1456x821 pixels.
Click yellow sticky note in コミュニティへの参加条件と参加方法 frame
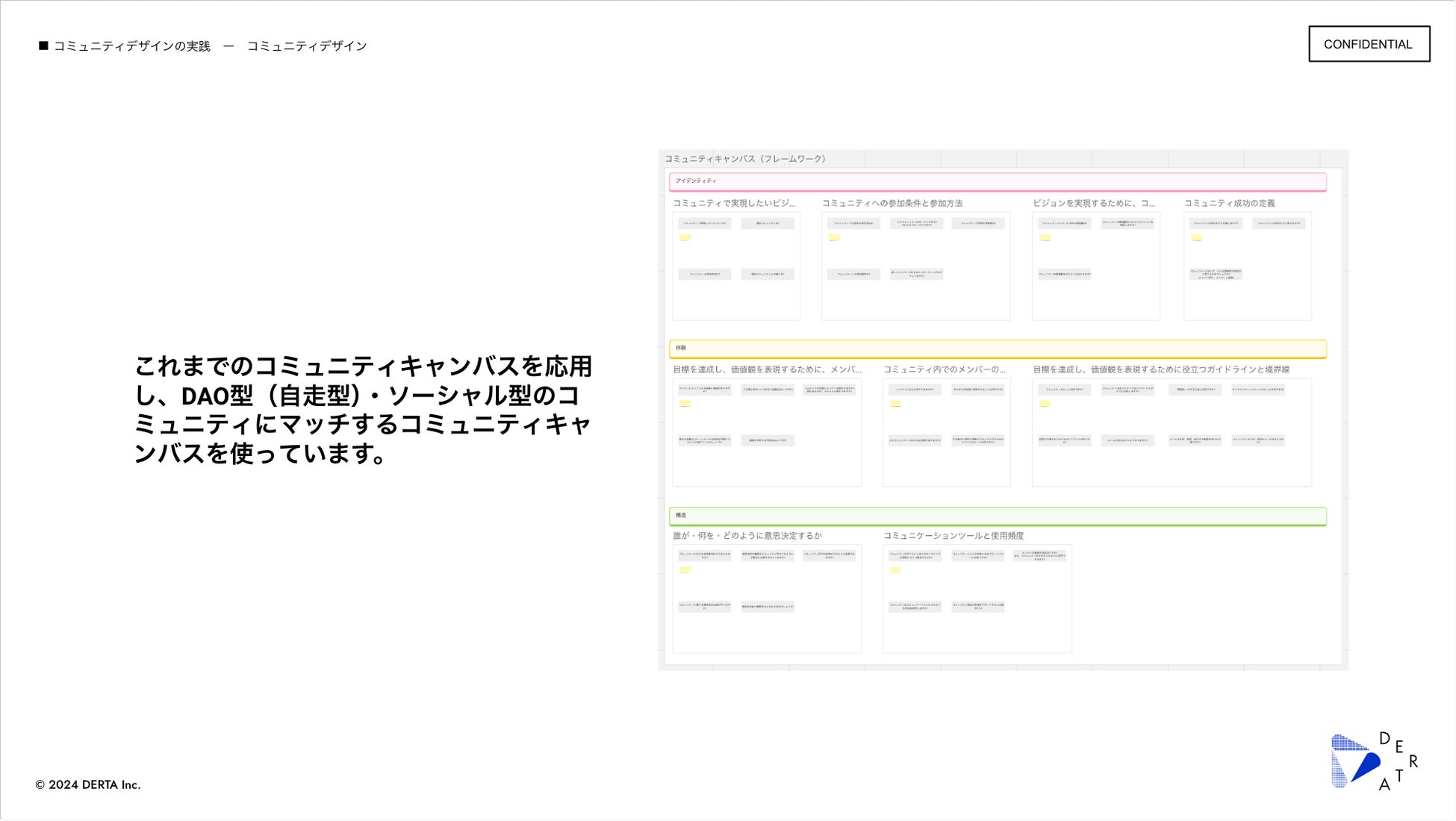tap(834, 238)
